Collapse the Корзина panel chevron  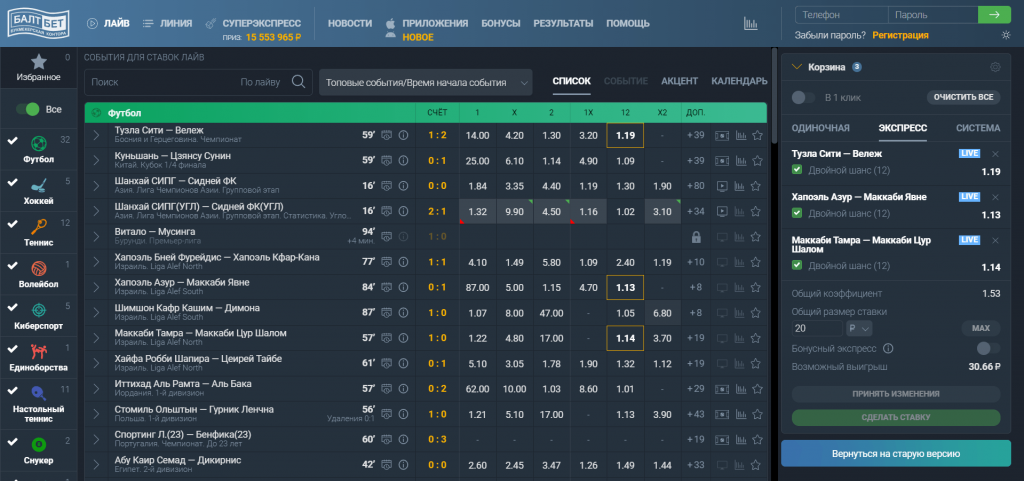click(x=796, y=67)
